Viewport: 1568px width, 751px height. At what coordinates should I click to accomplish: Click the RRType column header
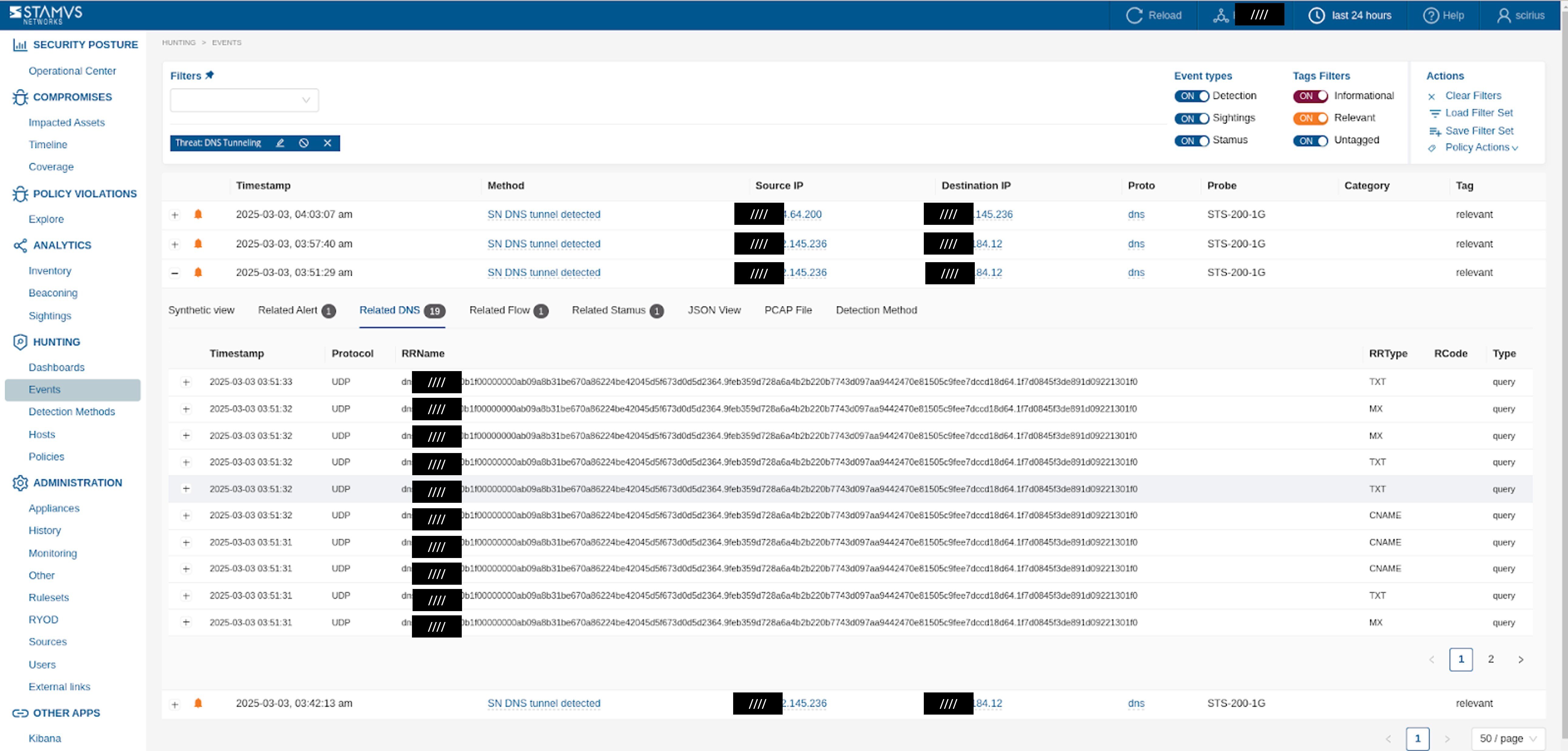click(1388, 354)
